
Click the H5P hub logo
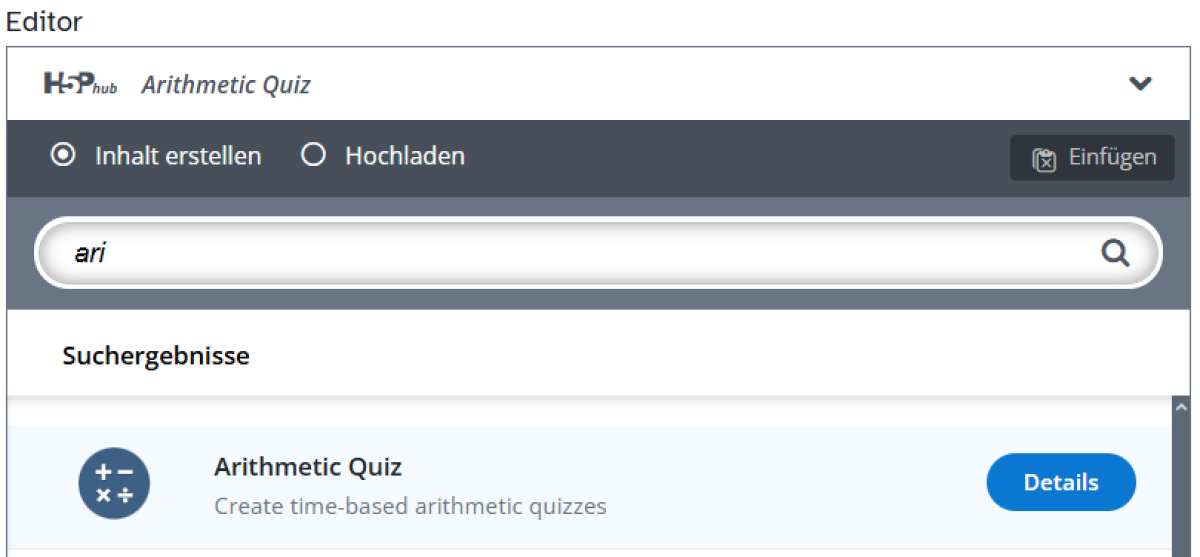pyautogui.click(x=80, y=84)
